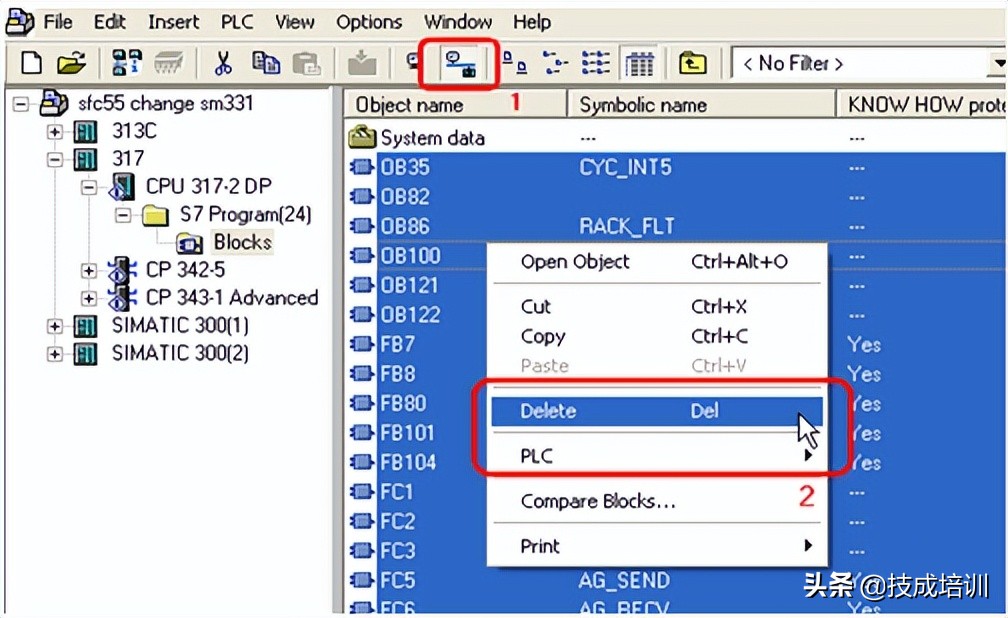Open the Print submenu in the context menu
Viewport: 1008px width, 618px height.
pos(656,546)
